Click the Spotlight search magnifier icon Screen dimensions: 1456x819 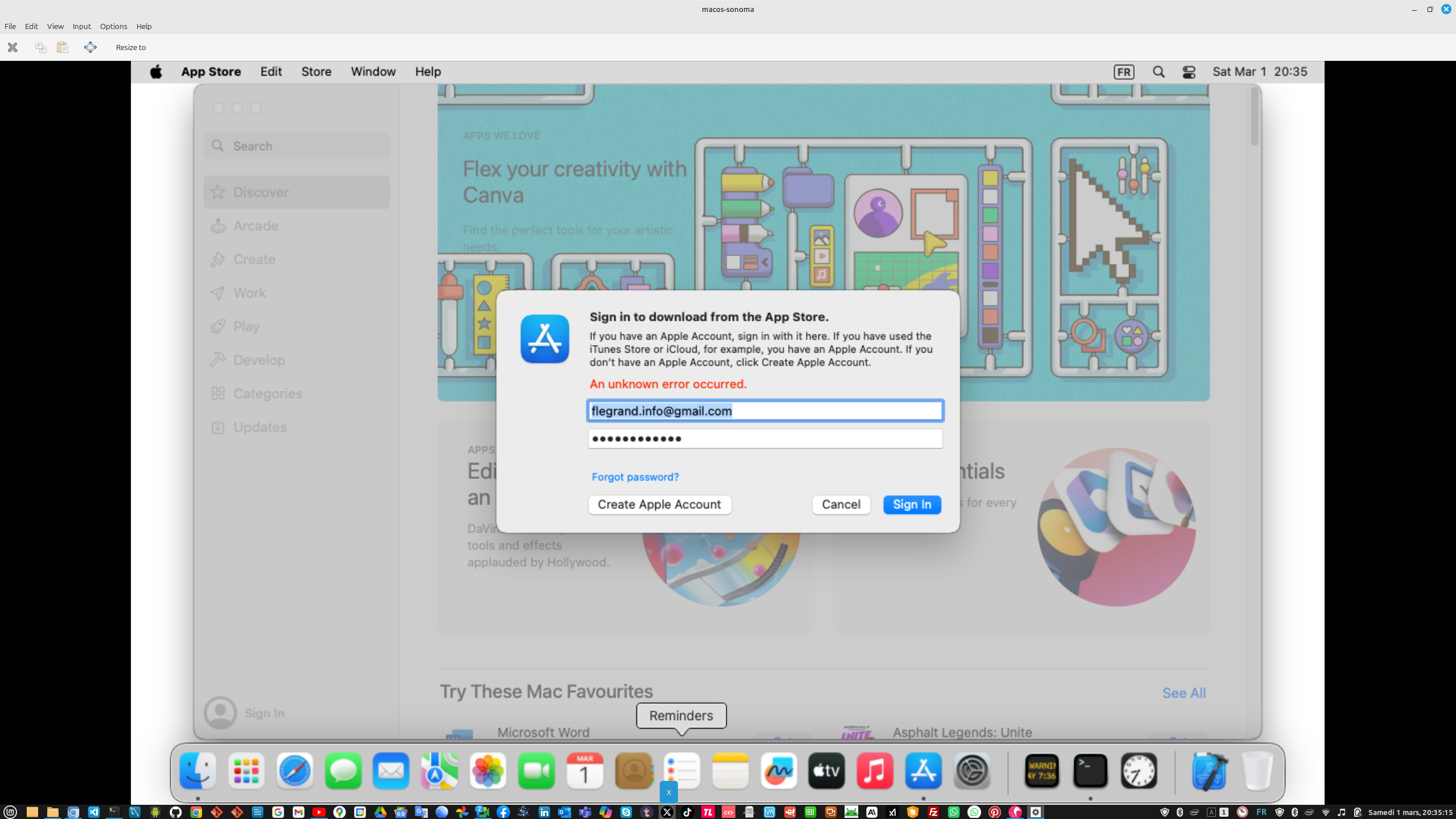1159,72
